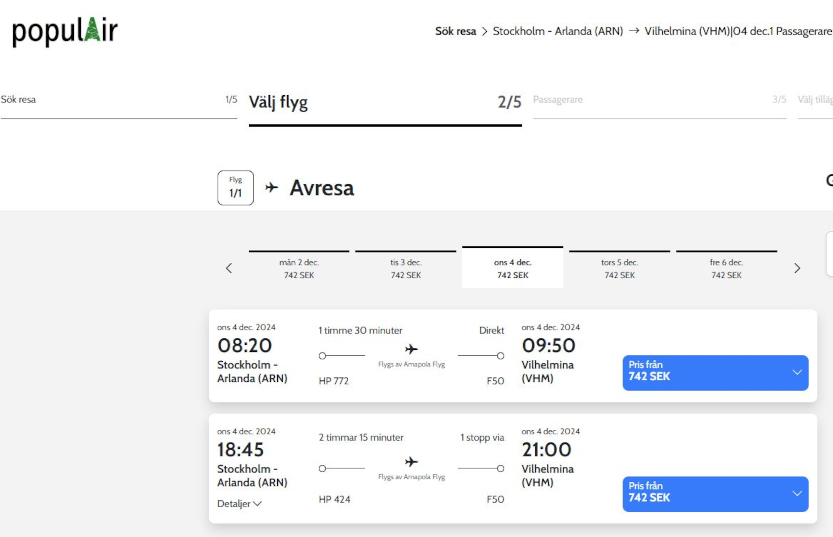Go back to Sök resa step
Image resolution: width=833 pixels, height=537 pixels.
point(118,100)
